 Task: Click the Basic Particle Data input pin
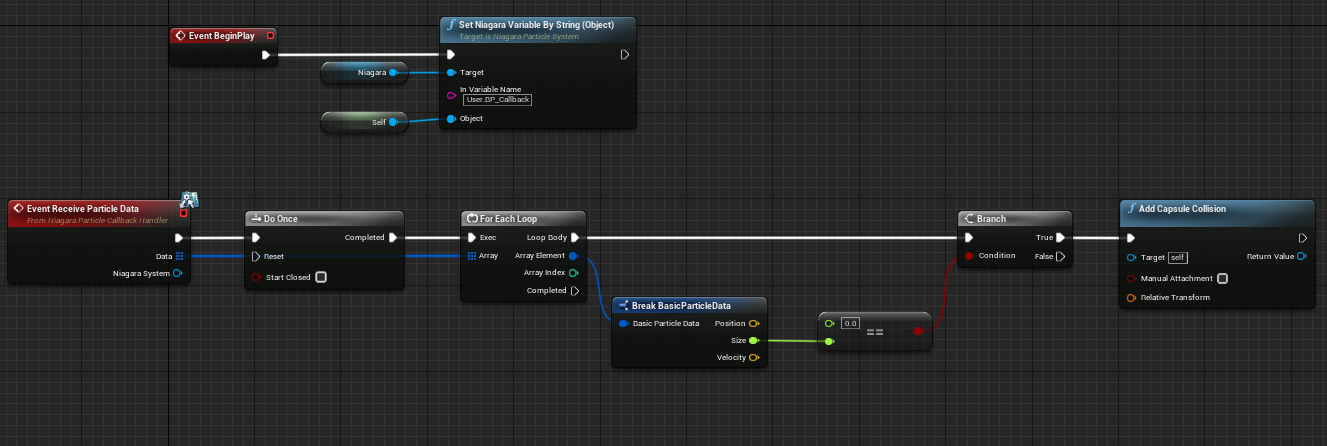pyautogui.click(x=624, y=324)
